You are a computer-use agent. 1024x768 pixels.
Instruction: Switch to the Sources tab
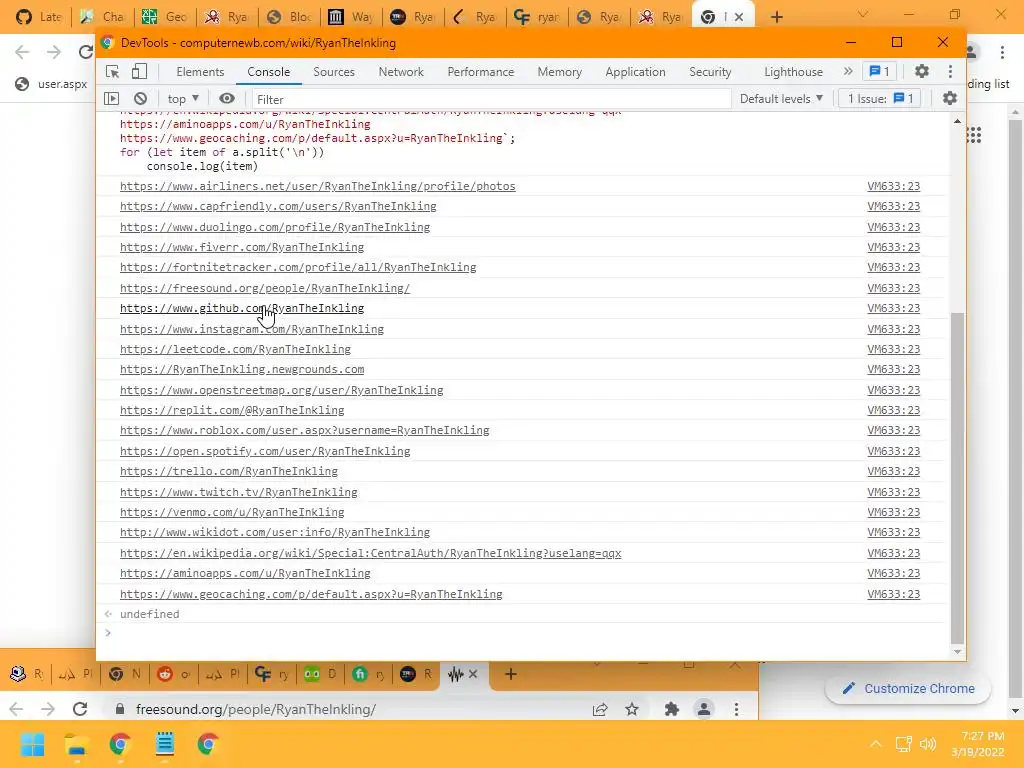point(334,72)
